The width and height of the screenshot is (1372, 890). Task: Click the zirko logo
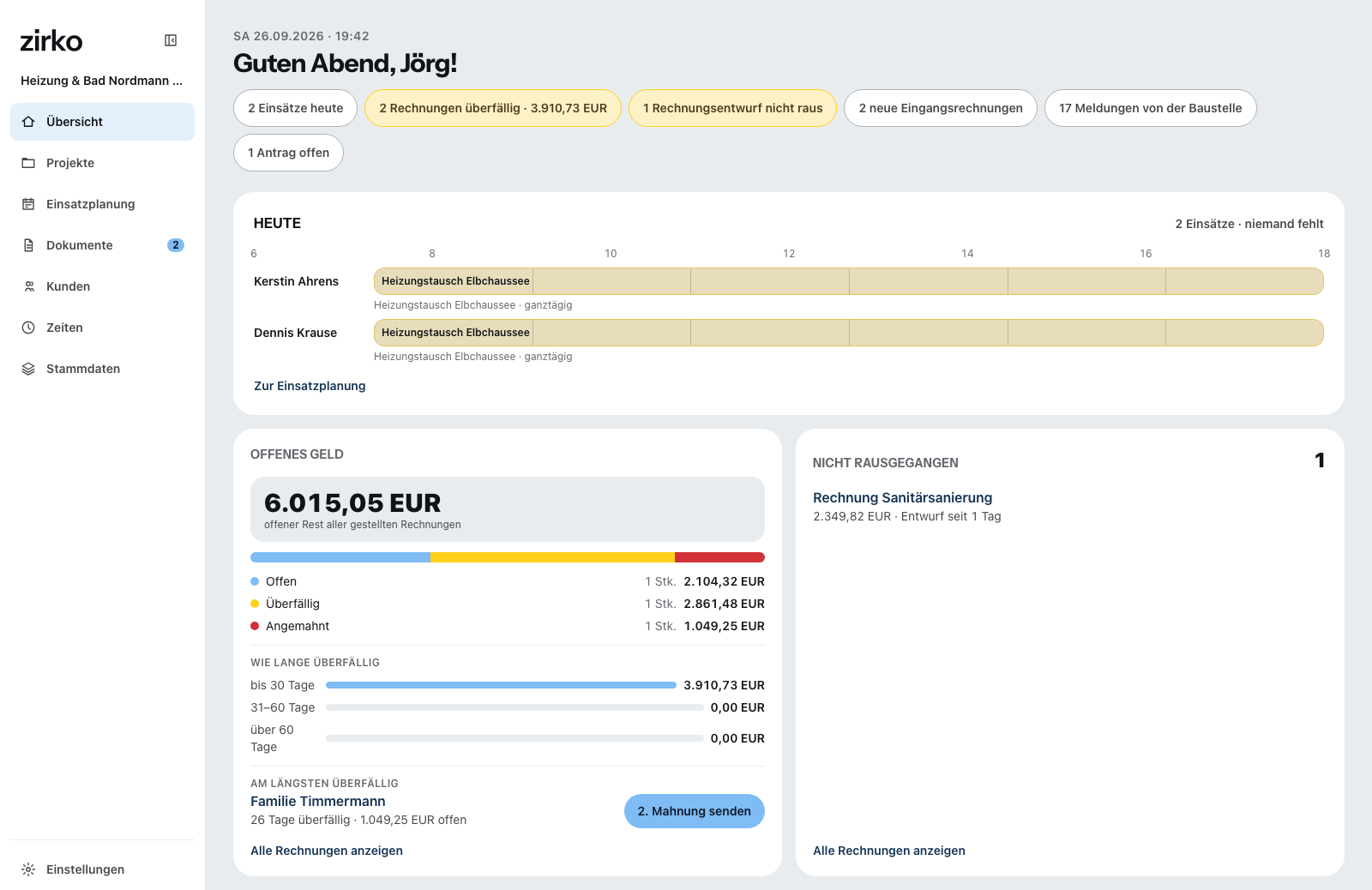[51, 40]
